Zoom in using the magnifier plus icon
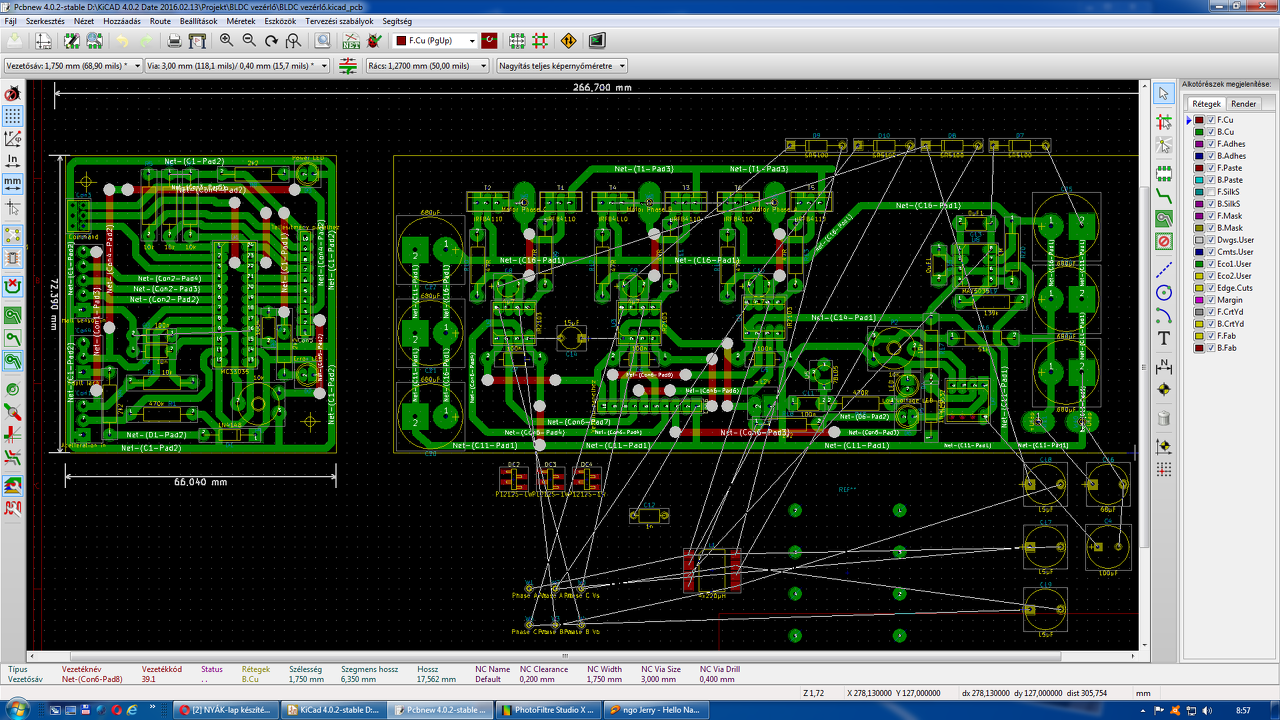The image size is (1280, 720). click(x=227, y=41)
